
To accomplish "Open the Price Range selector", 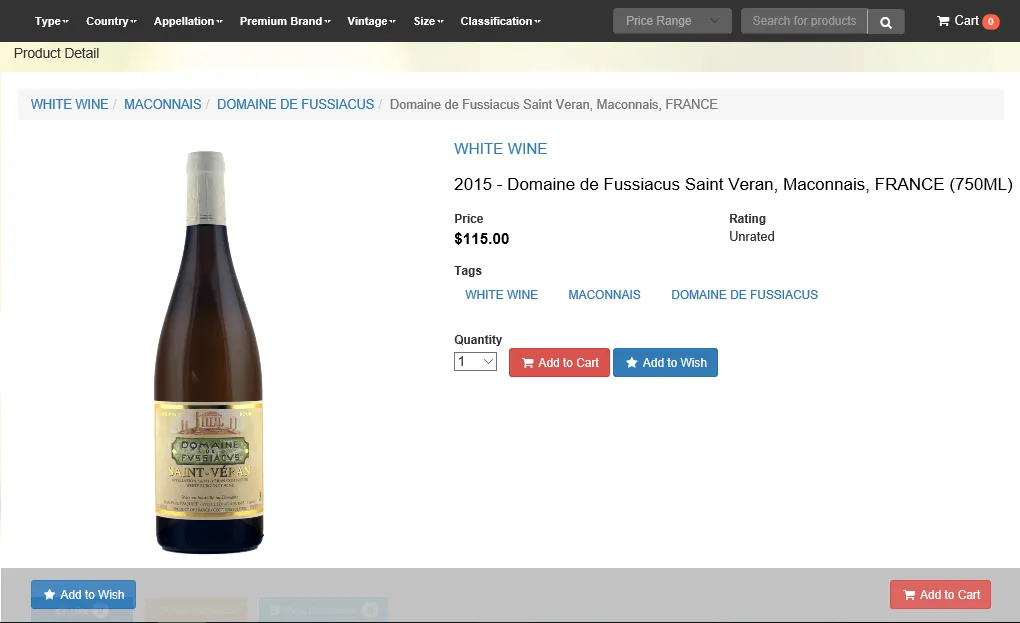I will [x=672, y=21].
